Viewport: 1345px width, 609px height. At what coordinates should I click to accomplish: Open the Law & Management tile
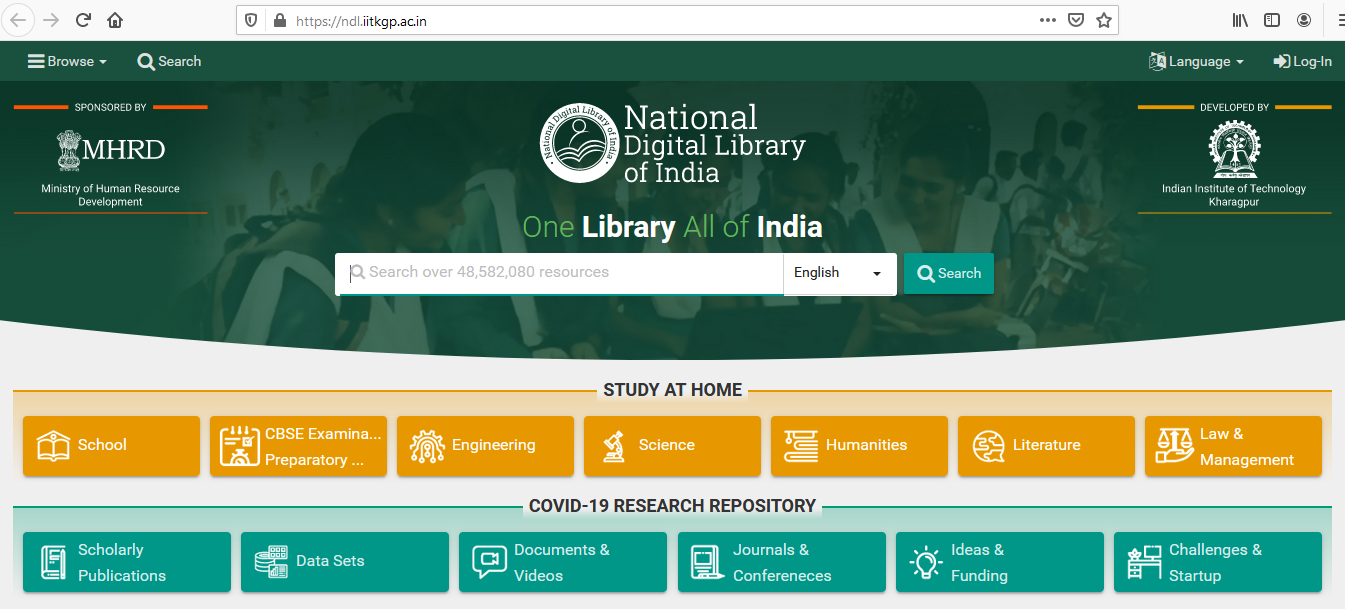[1233, 446]
